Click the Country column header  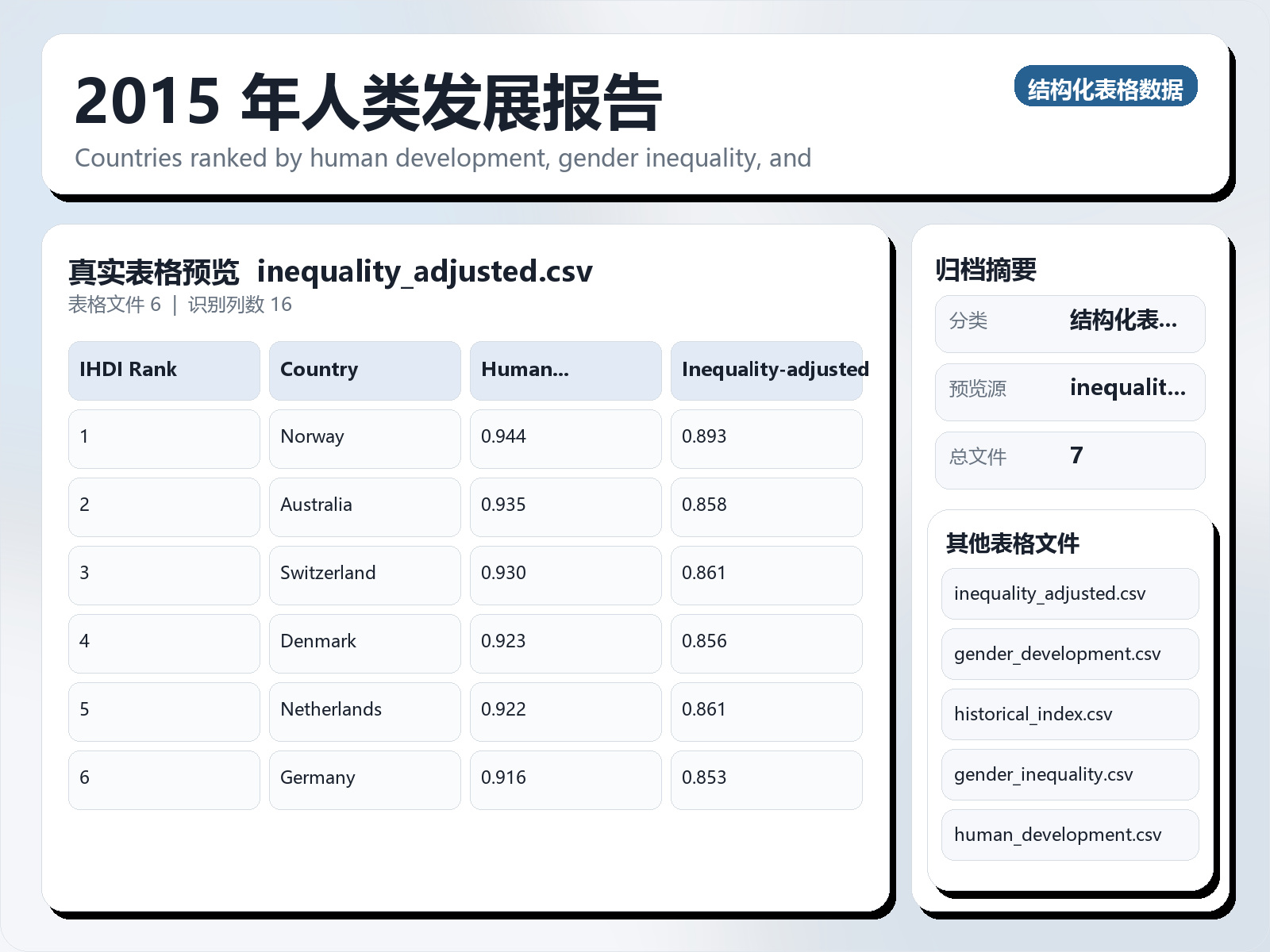(364, 370)
